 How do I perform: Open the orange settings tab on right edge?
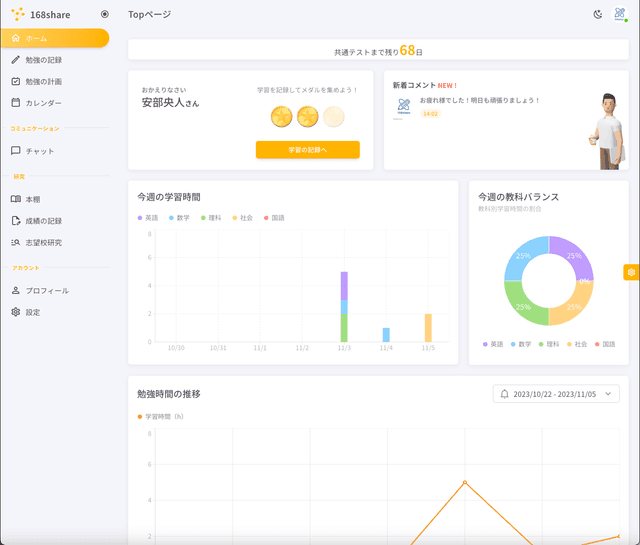click(x=631, y=272)
